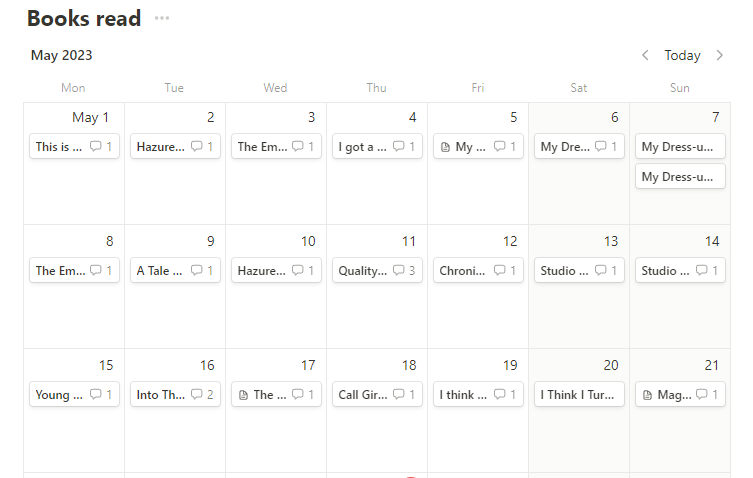
Task: Open 'I got a' entry on May 4
Action: pyautogui.click(x=361, y=147)
